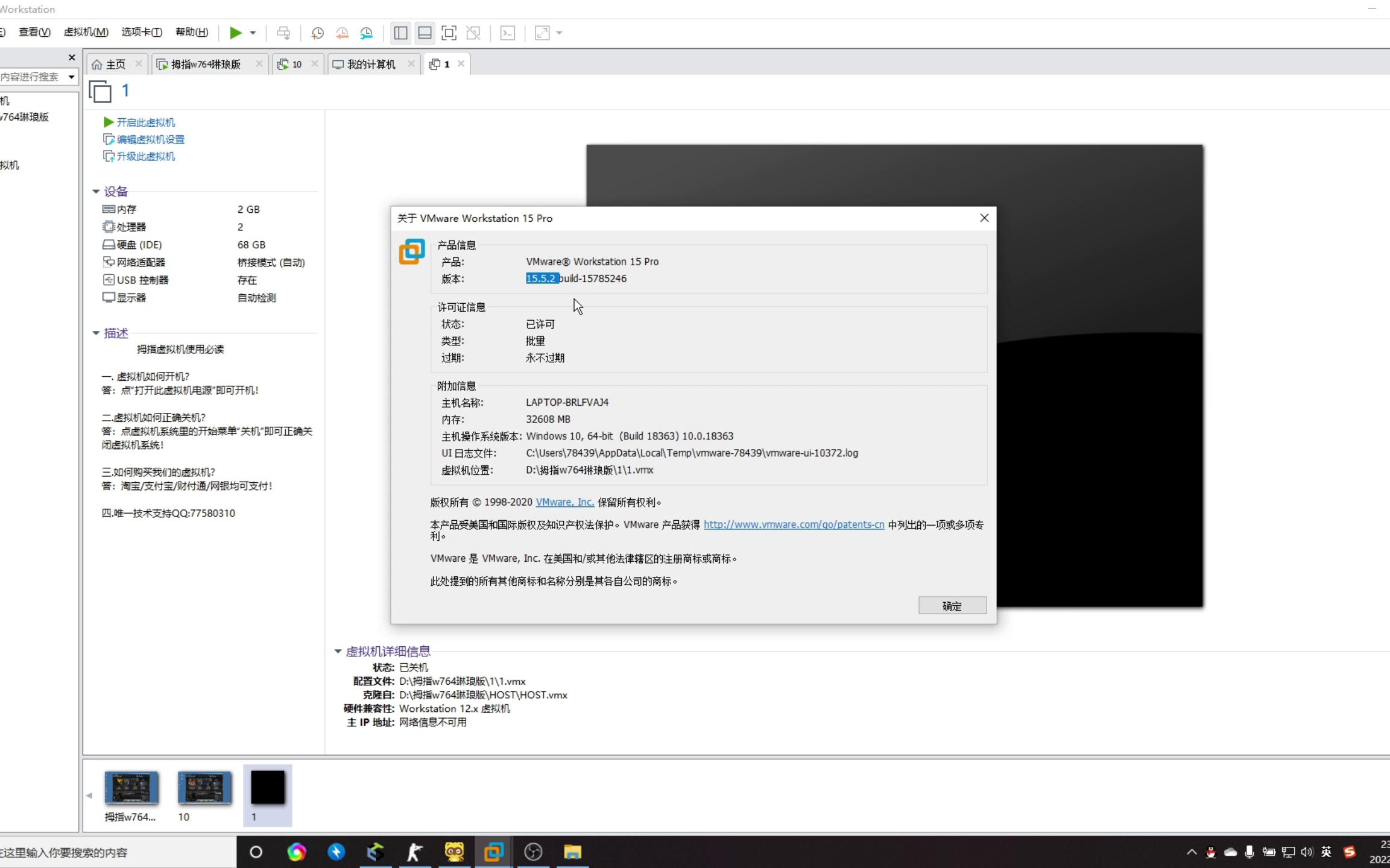Enter full screen mode icon

point(449,33)
